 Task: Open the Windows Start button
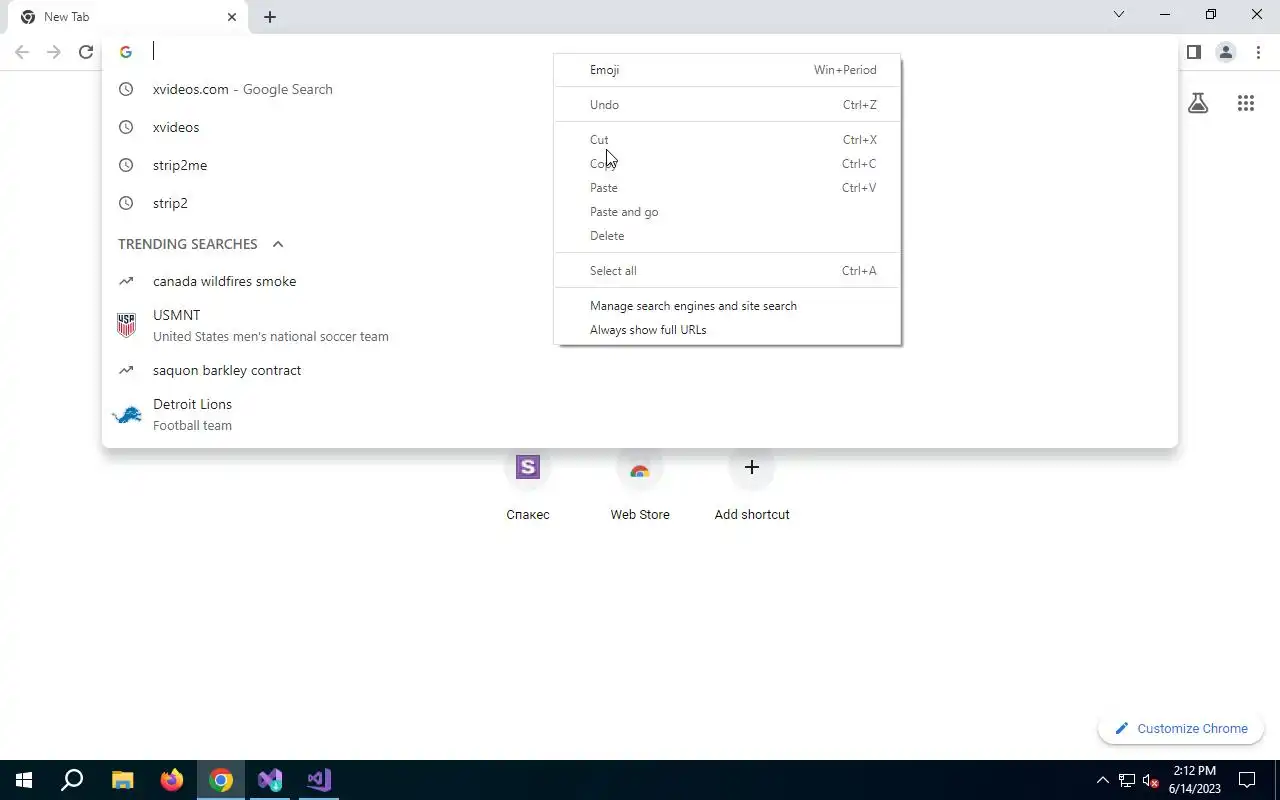[x=24, y=780]
